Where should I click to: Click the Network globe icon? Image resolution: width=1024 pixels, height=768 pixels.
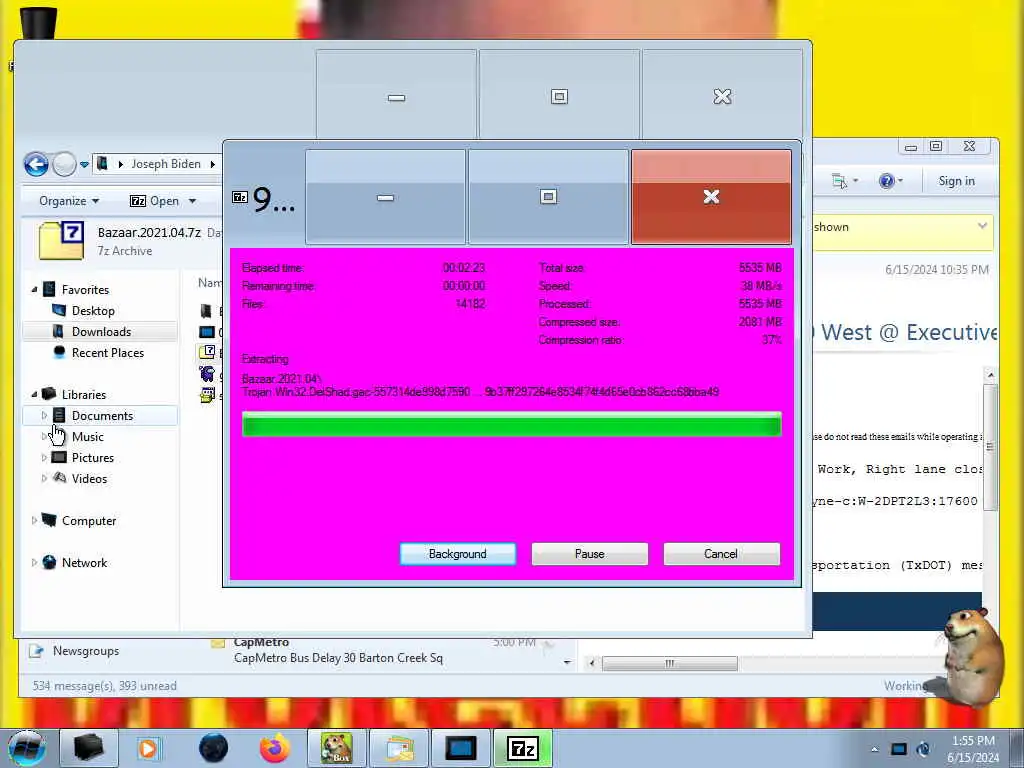49,562
